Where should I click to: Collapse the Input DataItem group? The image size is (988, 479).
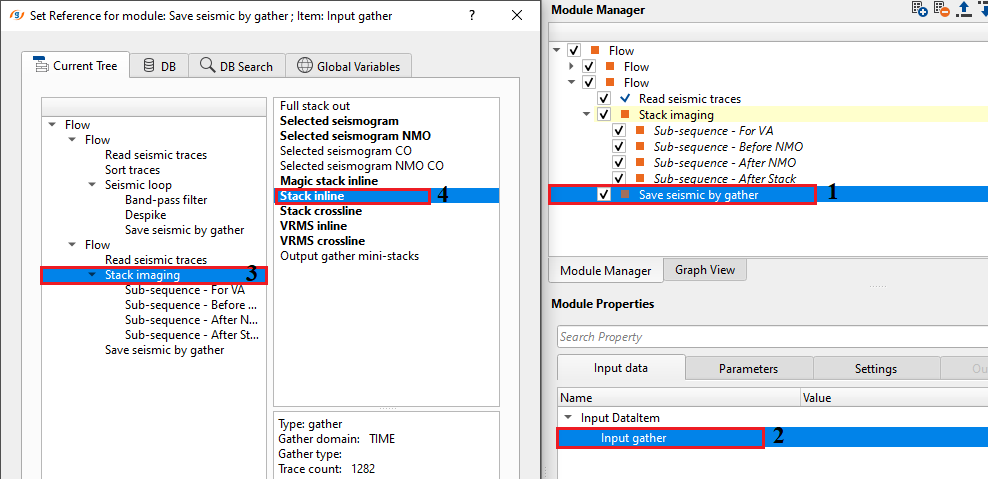[x=568, y=418]
